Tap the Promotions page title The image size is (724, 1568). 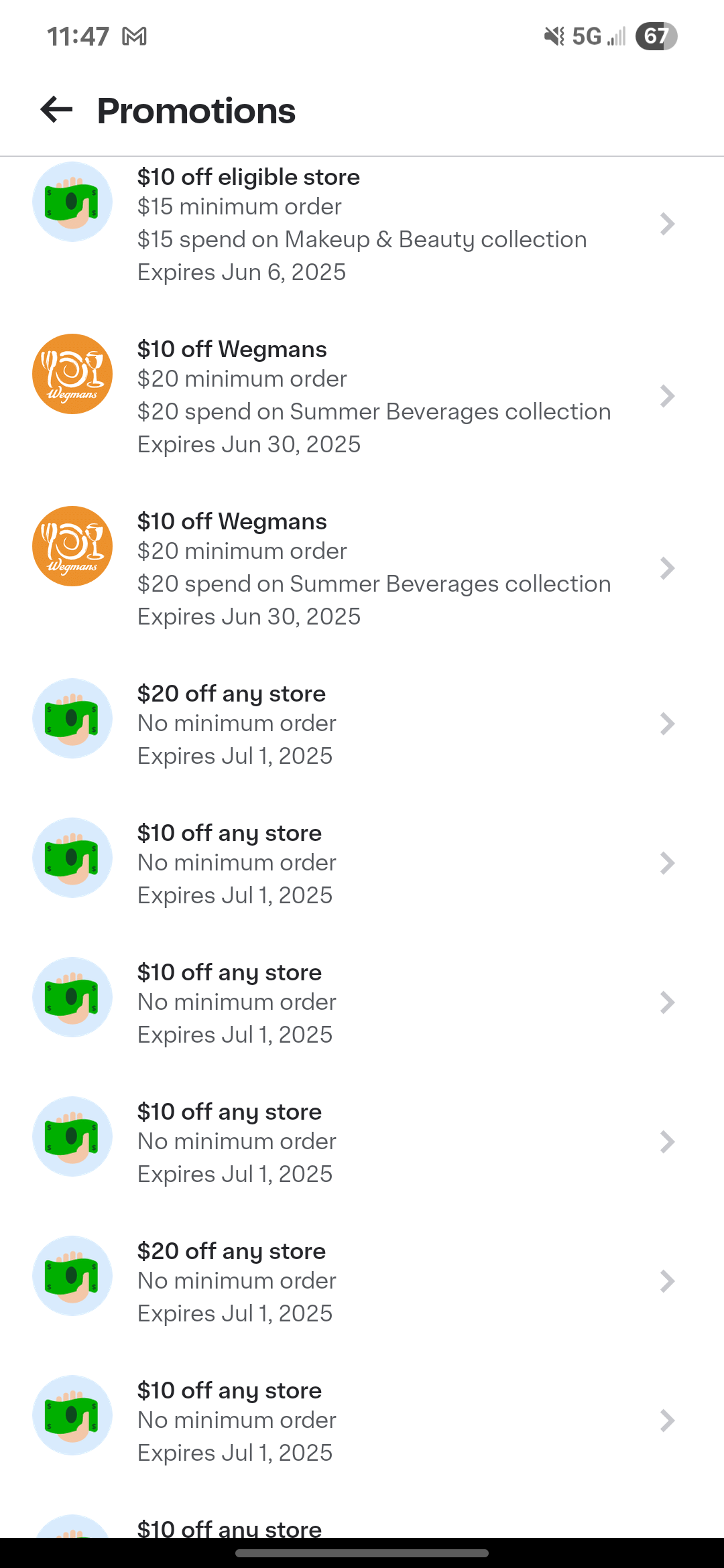(x=196, y=111)
